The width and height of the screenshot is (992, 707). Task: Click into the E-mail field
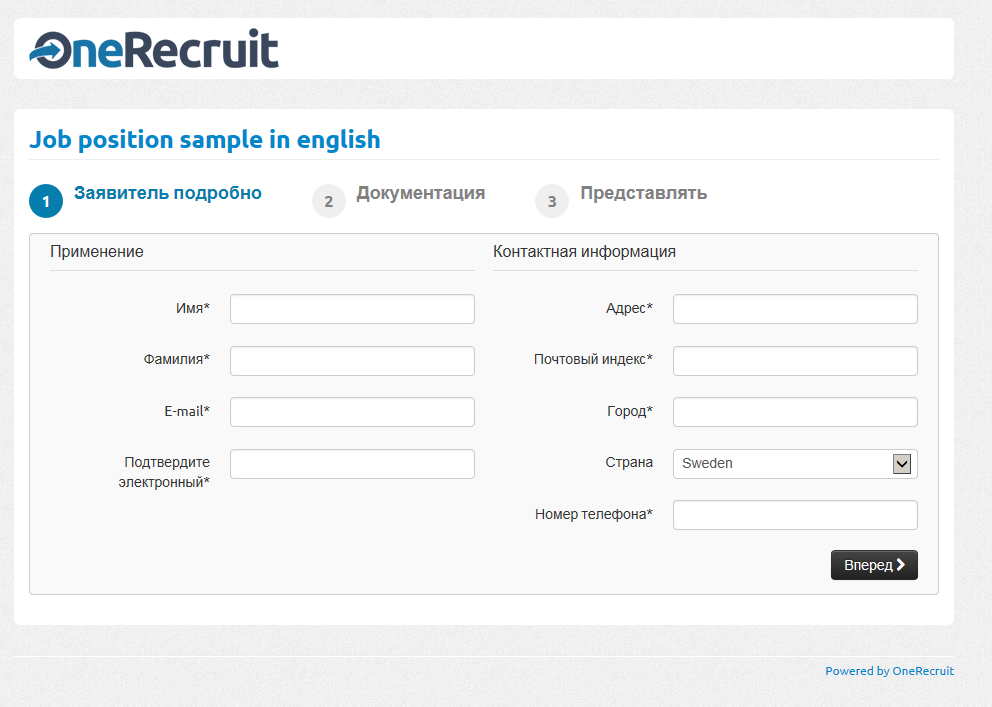[x=352, y=412]
